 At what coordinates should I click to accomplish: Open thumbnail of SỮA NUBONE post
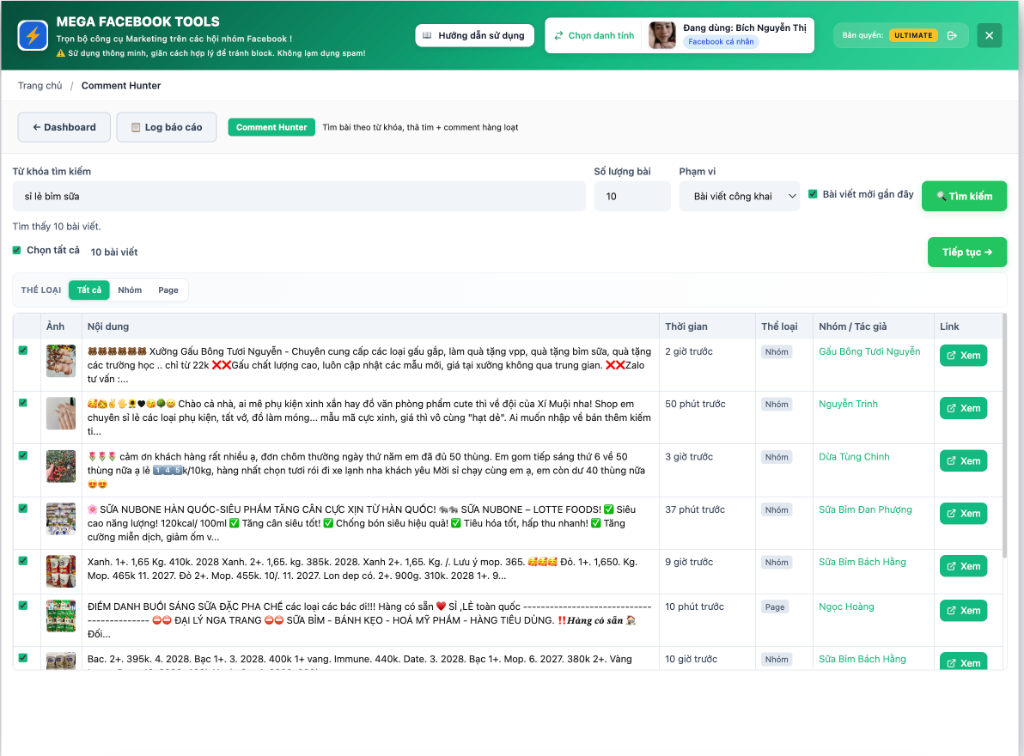pyautogui.click(x=61, y=519)
